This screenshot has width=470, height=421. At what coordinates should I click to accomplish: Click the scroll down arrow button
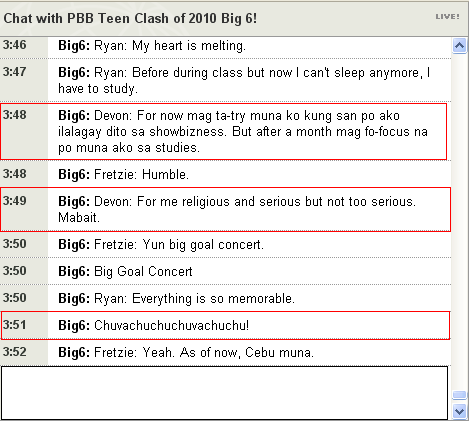460,411
